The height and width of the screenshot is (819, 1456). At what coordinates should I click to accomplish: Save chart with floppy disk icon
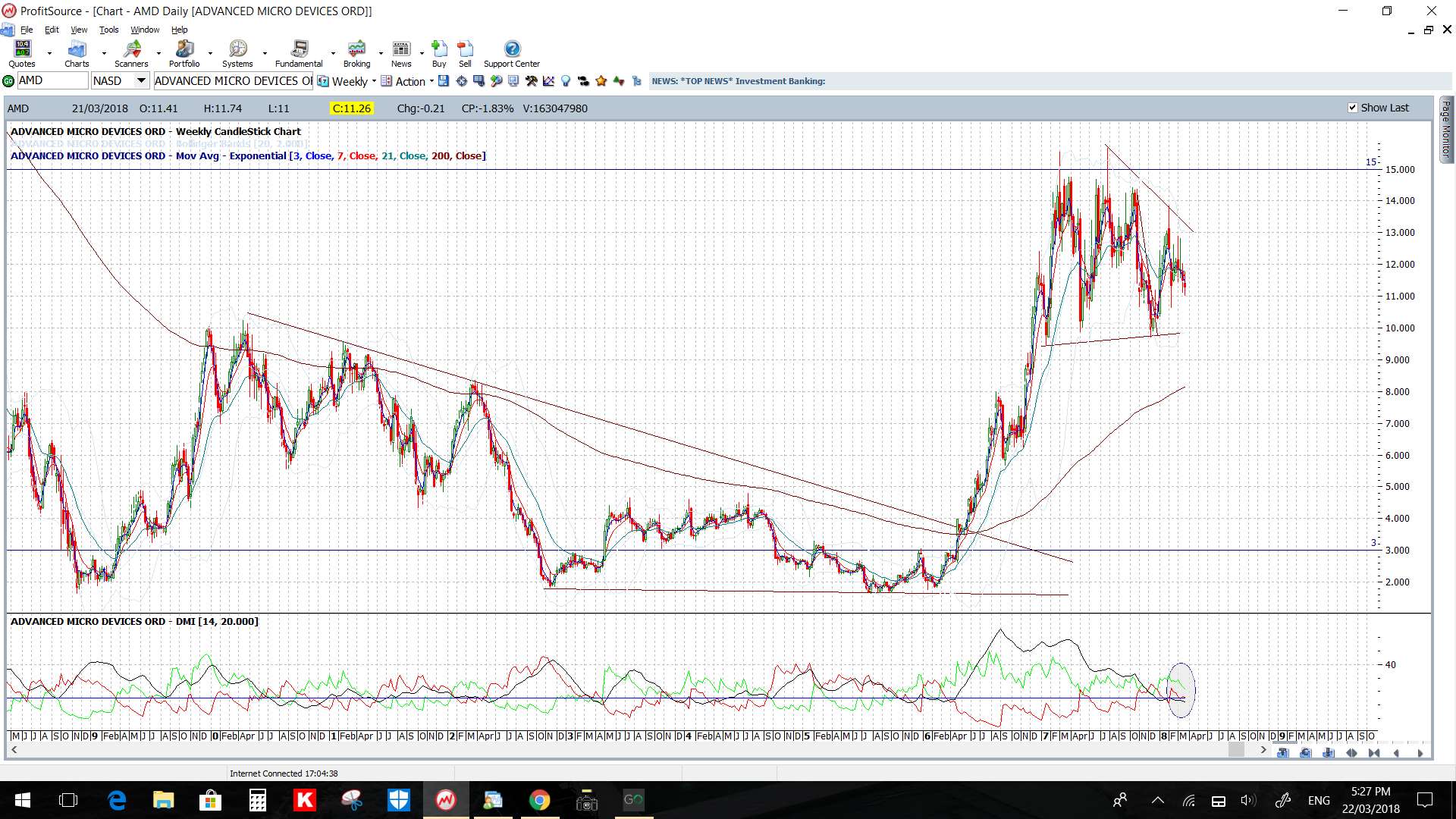[444, 81]
